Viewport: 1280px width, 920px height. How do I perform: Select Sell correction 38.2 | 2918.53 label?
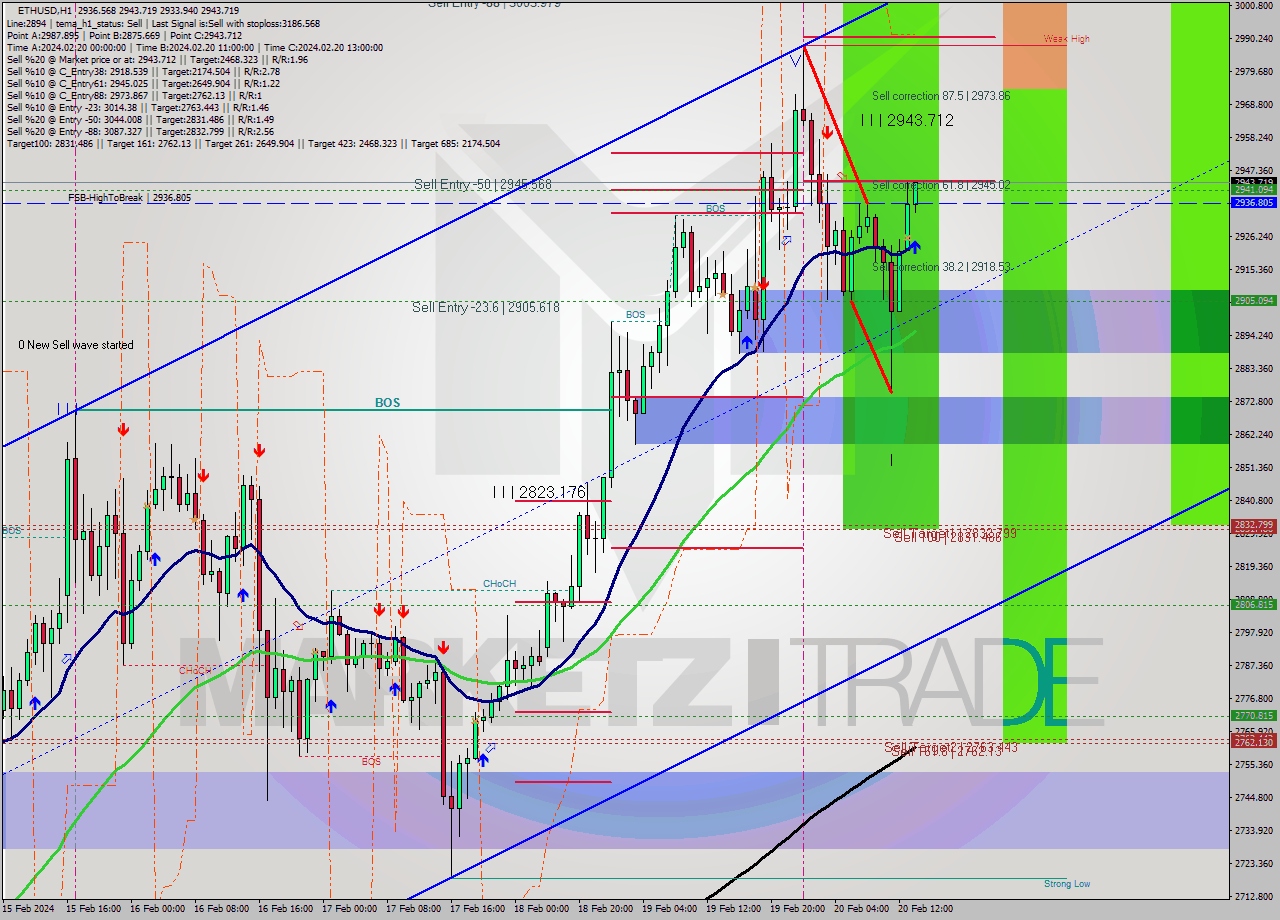point(941,267)
